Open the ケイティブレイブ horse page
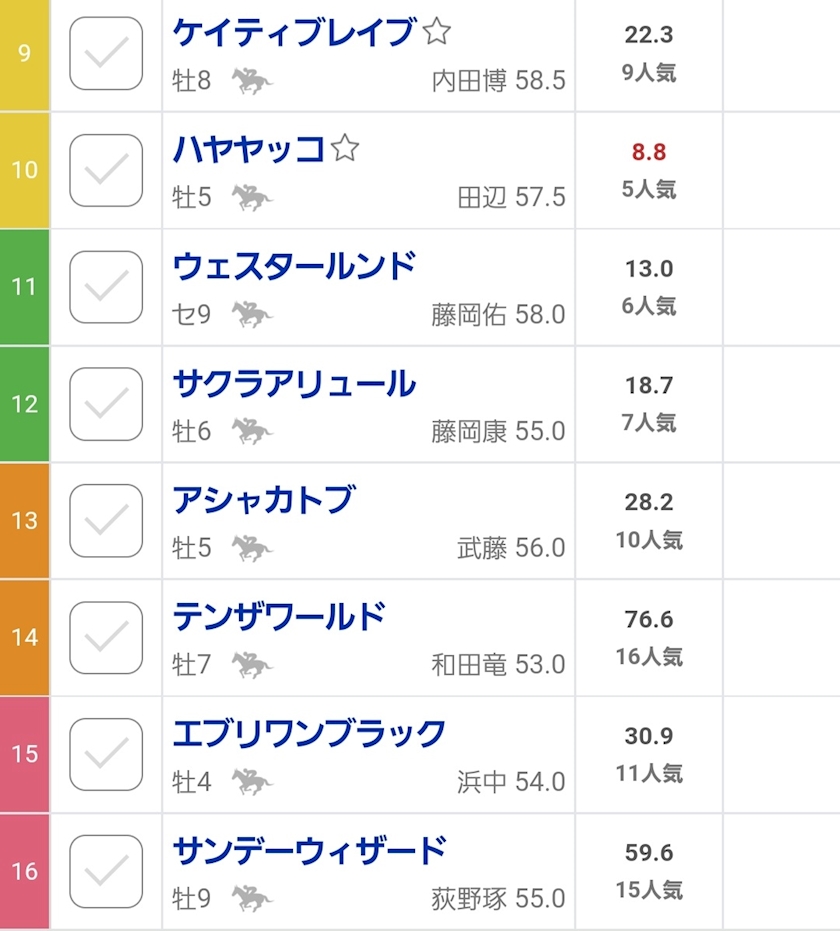840x931 pixels. pyautogui.click(x=293, y=33)
